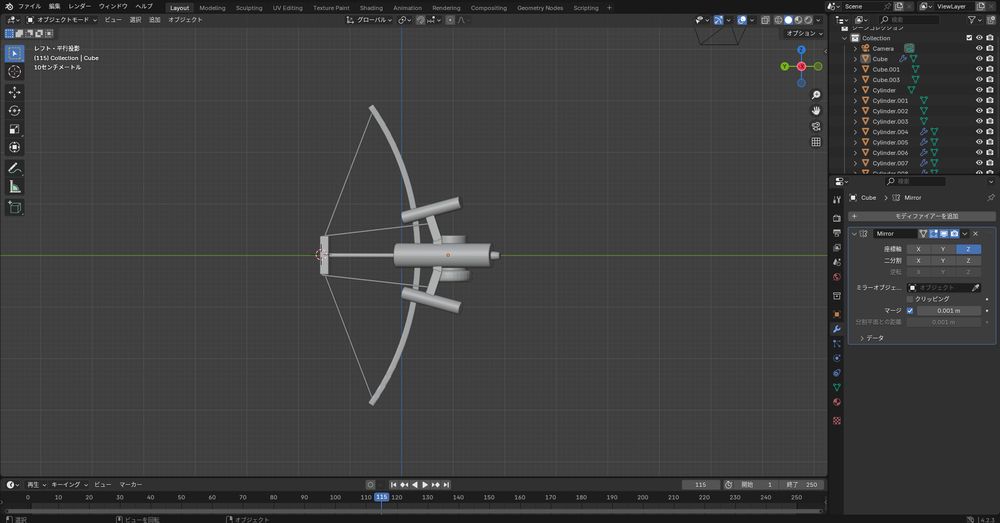Select the Rotate tool
This screenshot has width=1000, height=523.
click(x=15, y=111)
